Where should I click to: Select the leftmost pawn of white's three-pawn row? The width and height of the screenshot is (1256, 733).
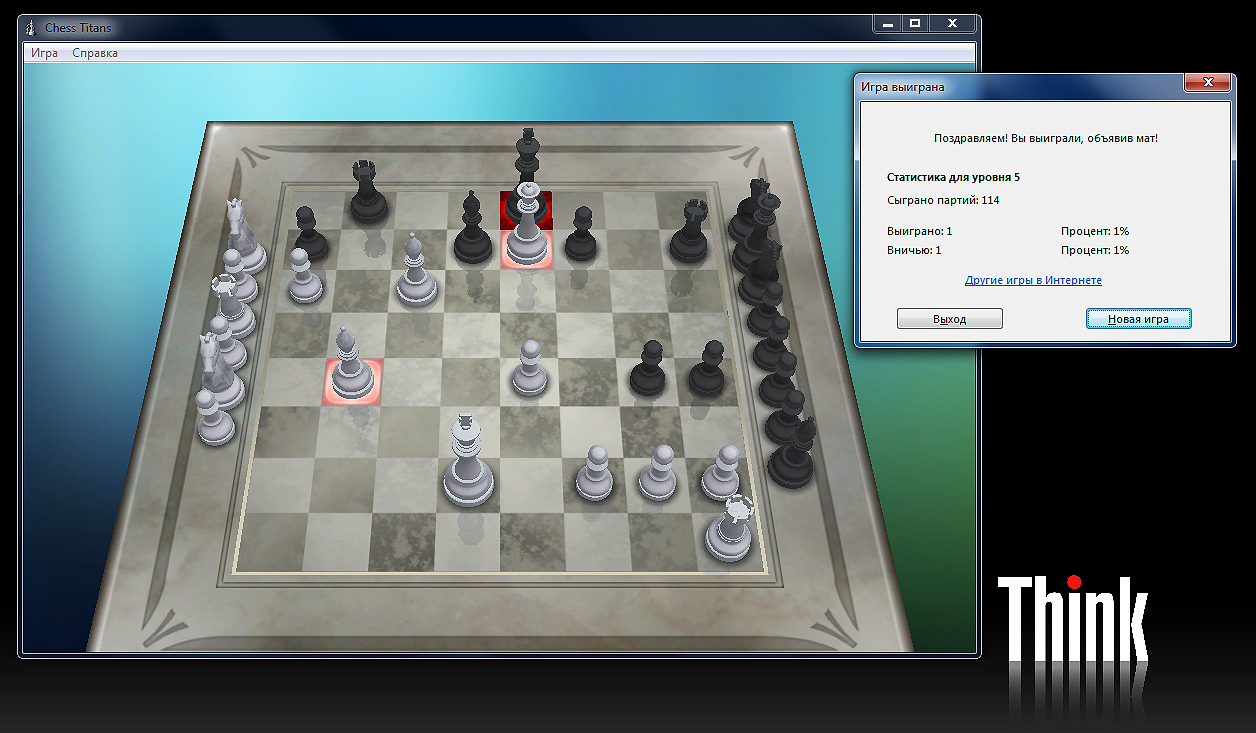click(594, 475)
